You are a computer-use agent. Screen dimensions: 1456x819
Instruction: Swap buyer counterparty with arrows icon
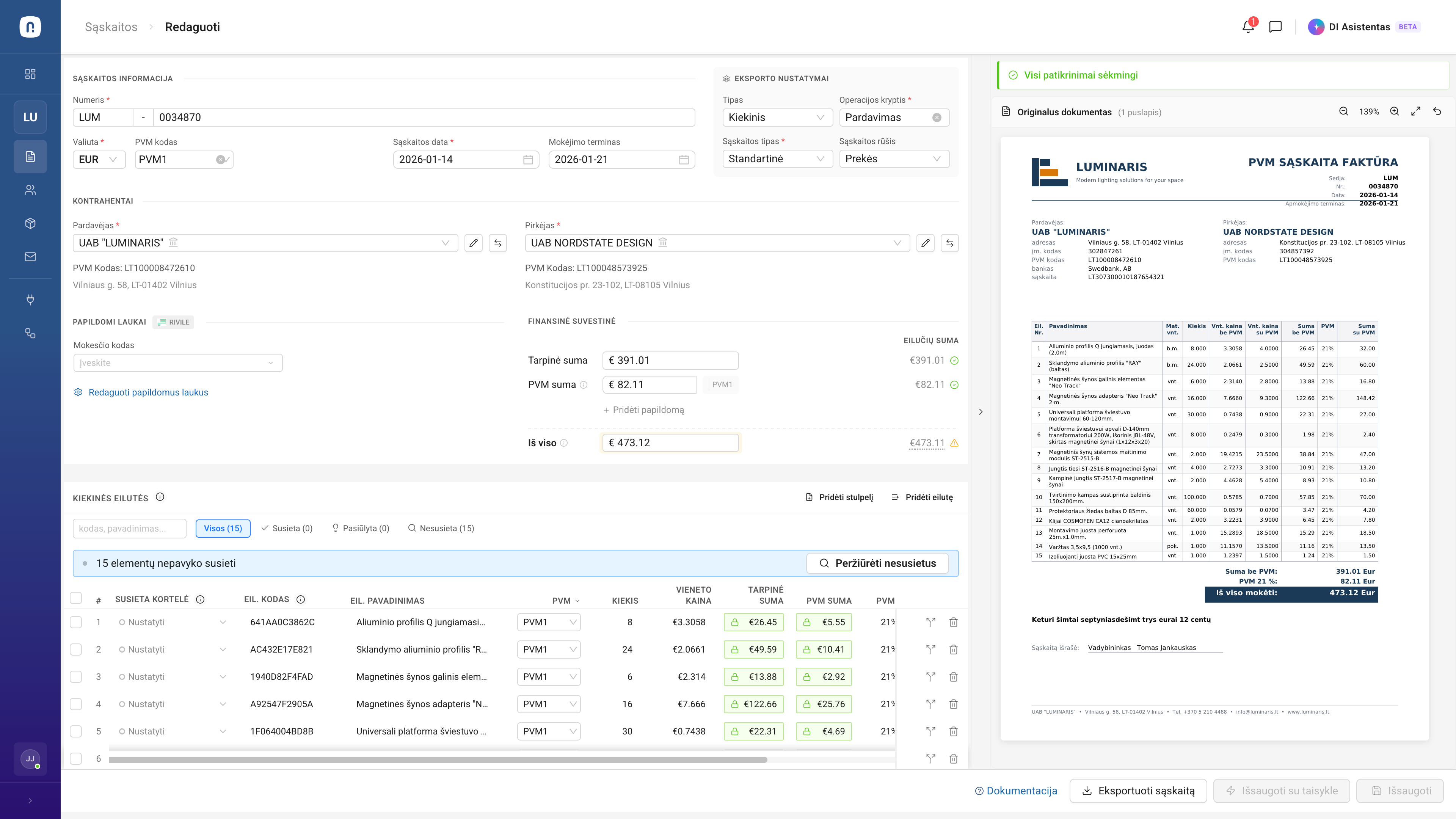coord(949,243)
